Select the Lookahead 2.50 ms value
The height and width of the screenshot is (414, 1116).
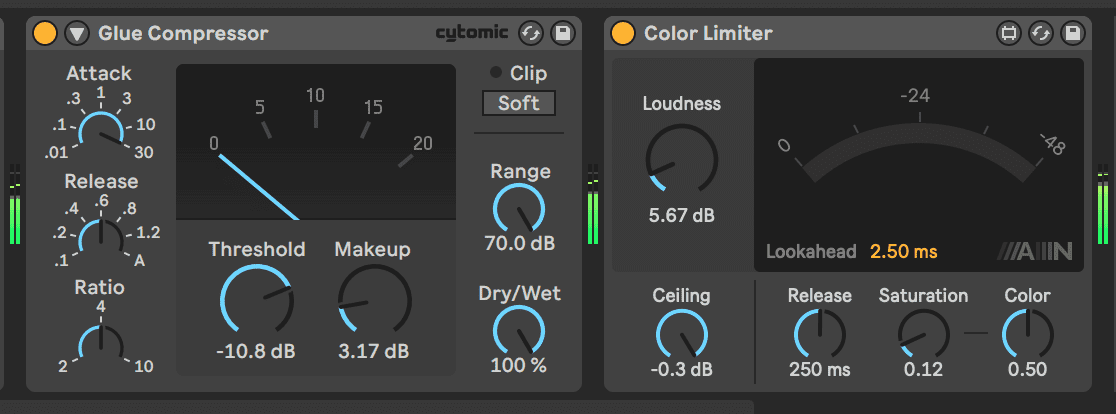click(903, 252)
